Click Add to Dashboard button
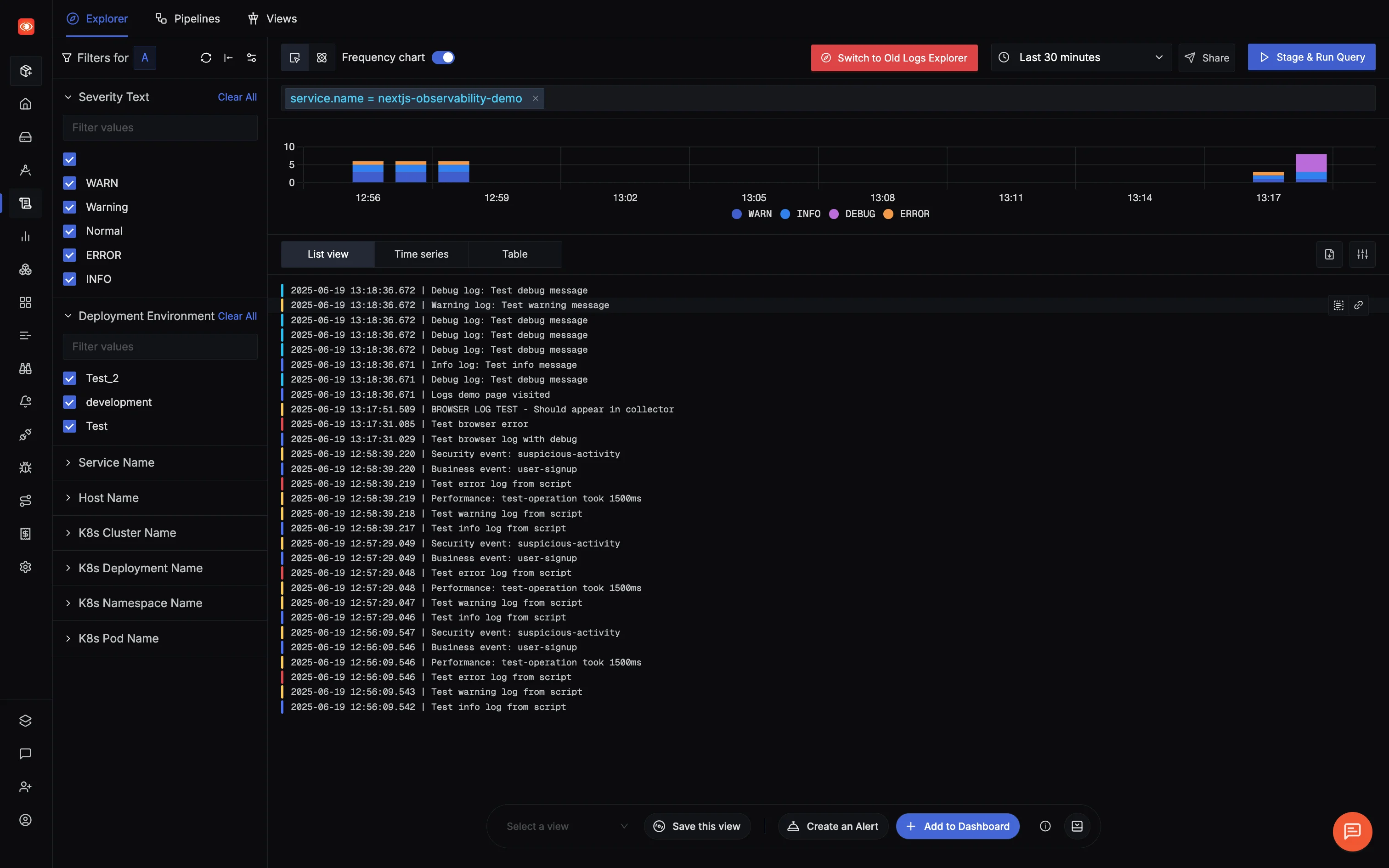1389x868 pixels. [957, 826]
